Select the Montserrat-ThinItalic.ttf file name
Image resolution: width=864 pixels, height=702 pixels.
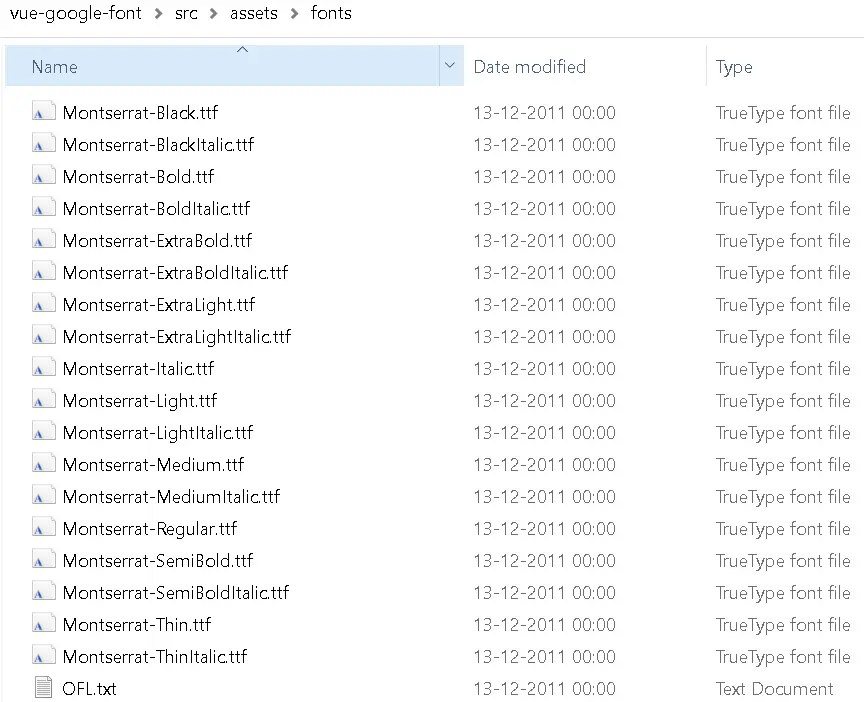(x=155, y=656)
